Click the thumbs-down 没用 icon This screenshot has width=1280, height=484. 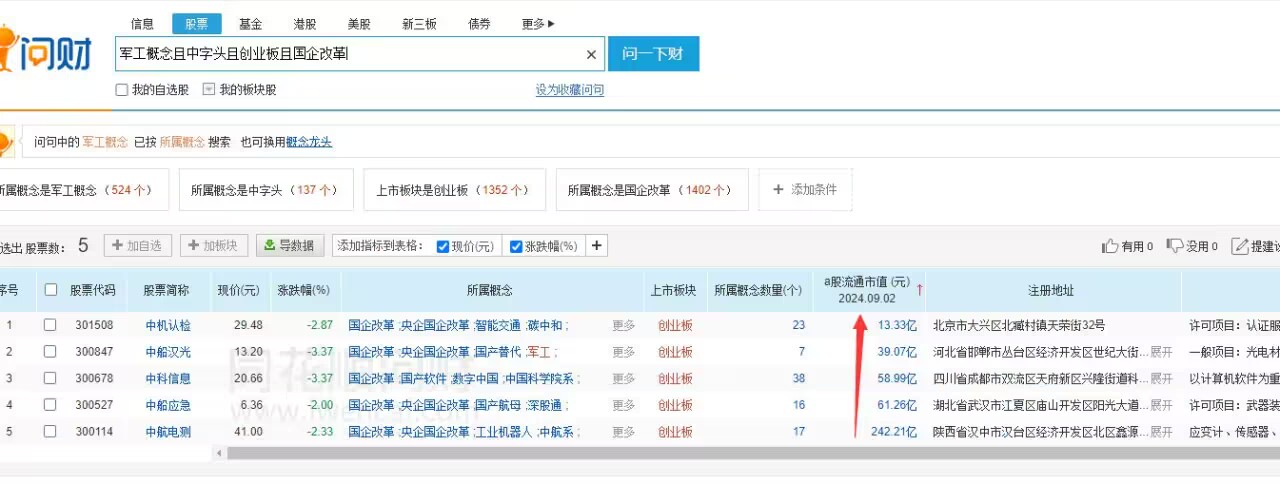tap(1175, 246)
